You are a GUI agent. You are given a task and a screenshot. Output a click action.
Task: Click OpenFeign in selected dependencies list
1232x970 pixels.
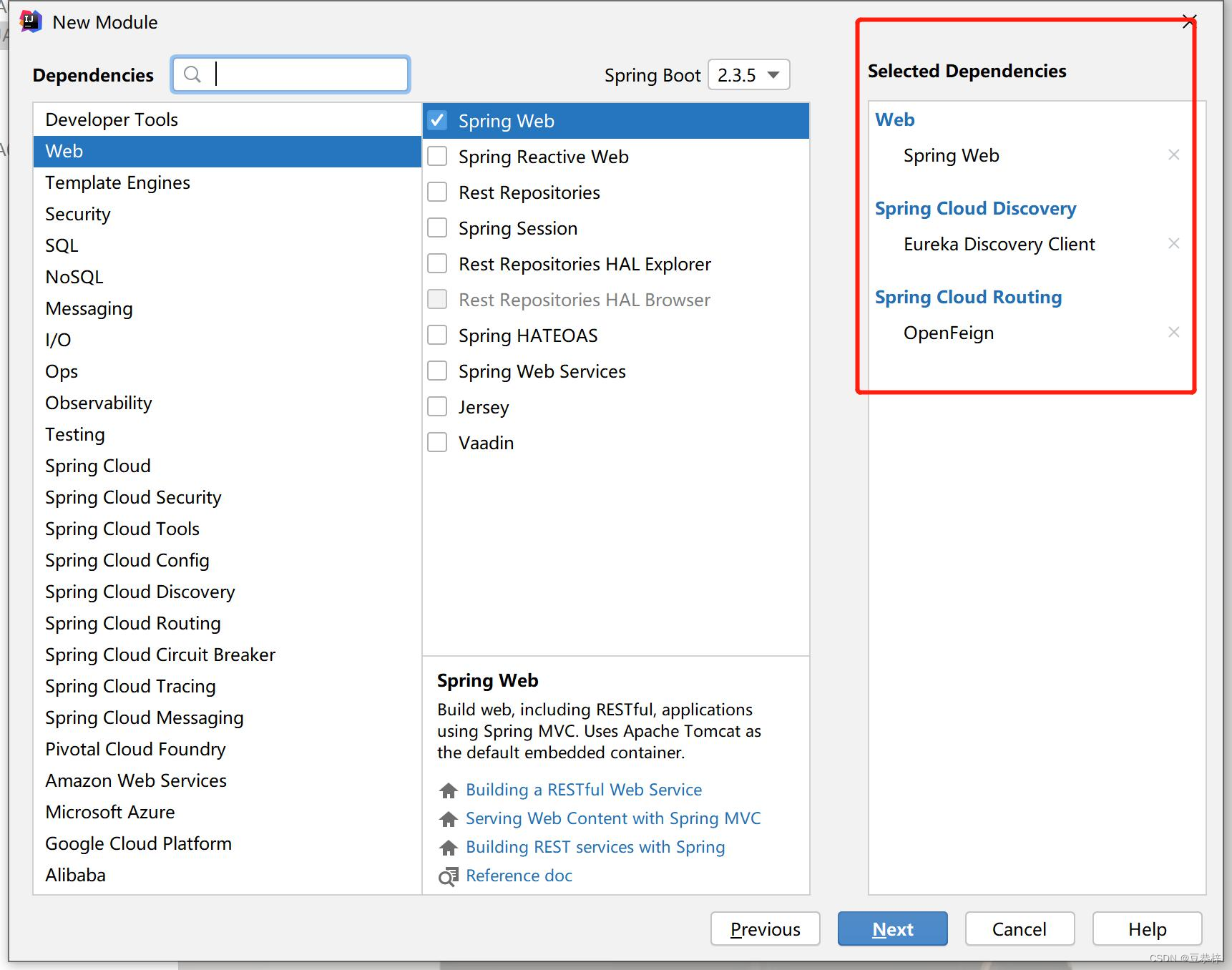[949, 333]
